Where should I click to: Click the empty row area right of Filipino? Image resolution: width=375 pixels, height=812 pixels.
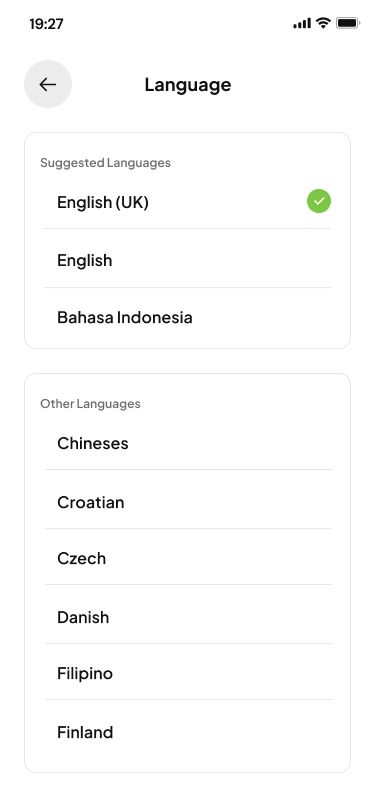click(x=223, y=672)
